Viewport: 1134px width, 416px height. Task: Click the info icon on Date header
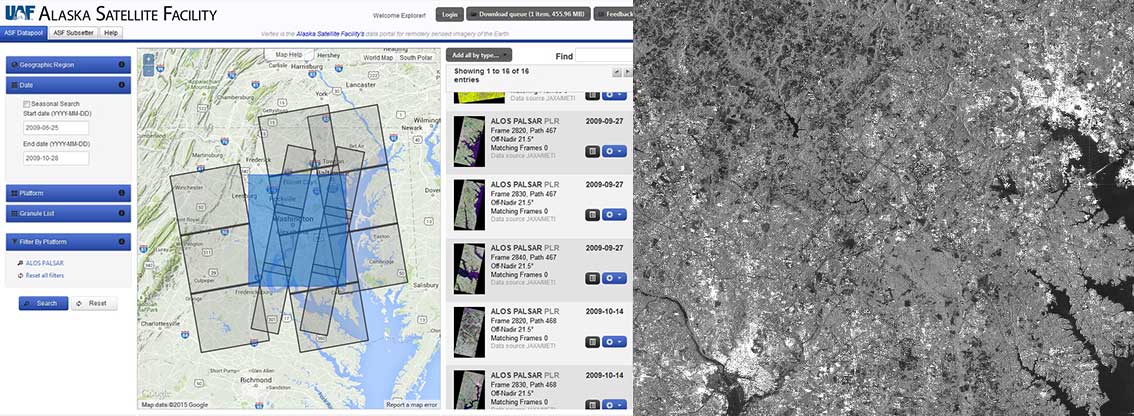(122, 85)
